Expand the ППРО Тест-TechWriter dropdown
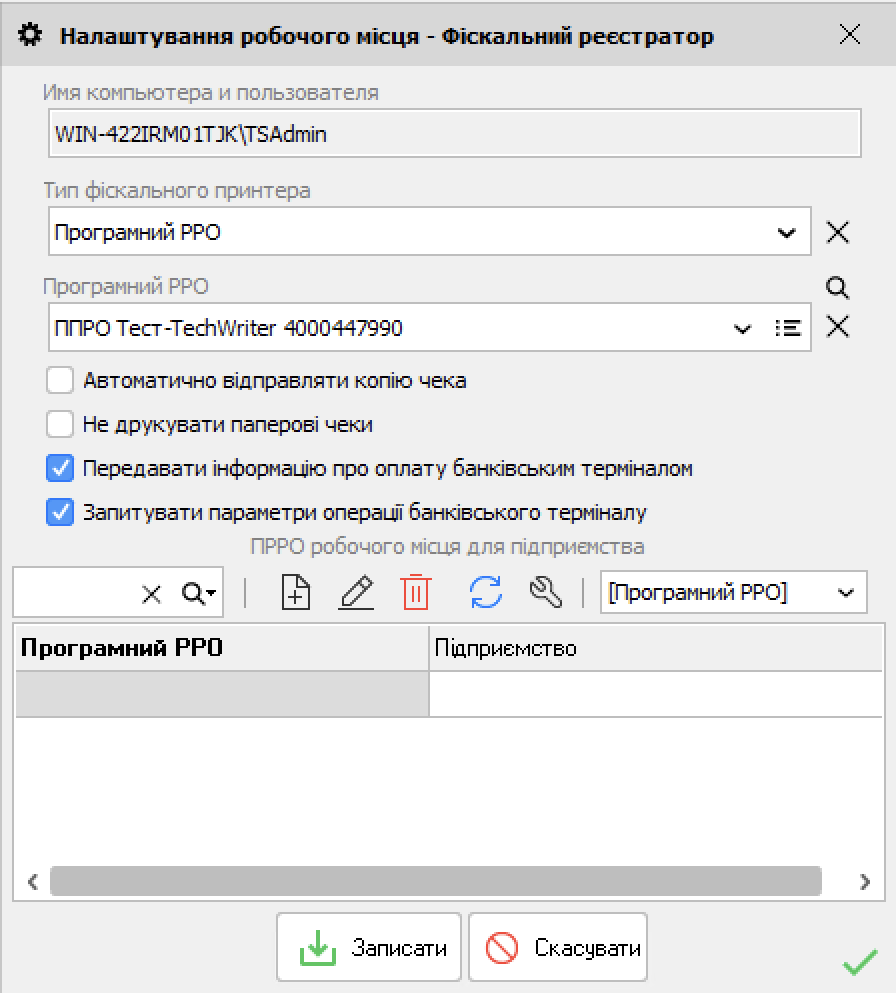The height and width of the screenshot is (993, 896). click(x=742, y=327)
